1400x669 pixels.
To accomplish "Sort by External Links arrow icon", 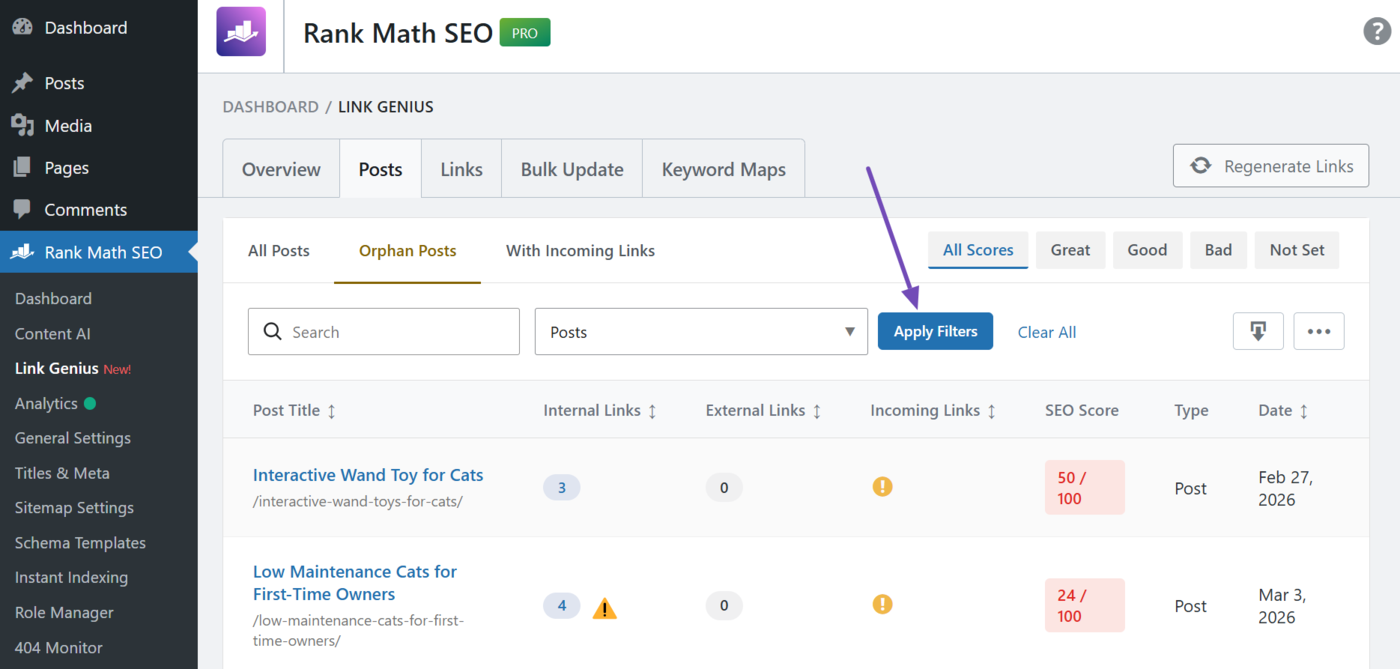I will point(817,411).
